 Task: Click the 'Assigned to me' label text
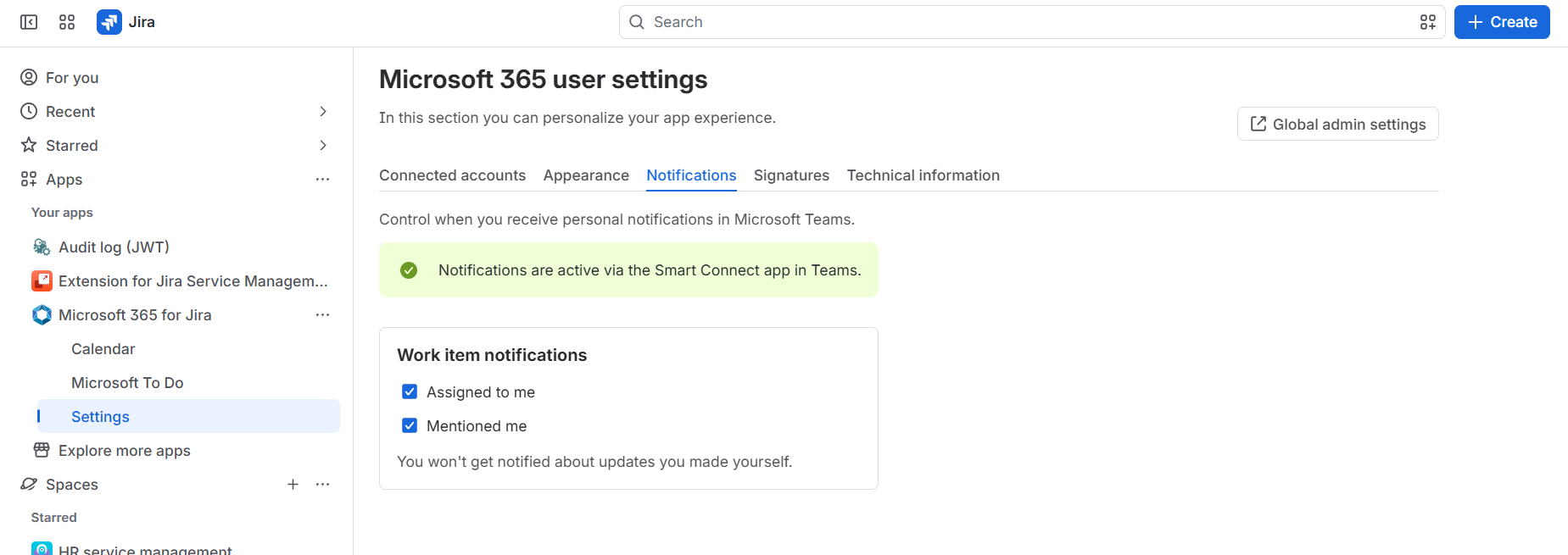coord(481,392)
